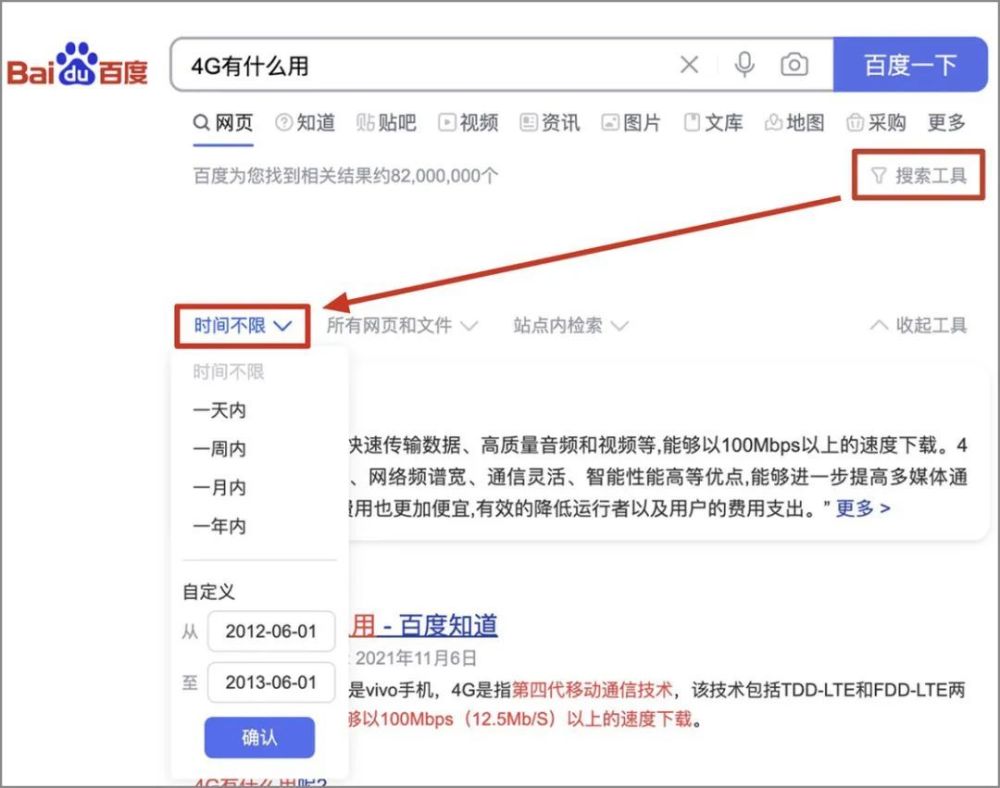Toggle the 时间不限 time dropdown
The image size is (1000, 788).
pyautogui.click(x=242, y=326)
